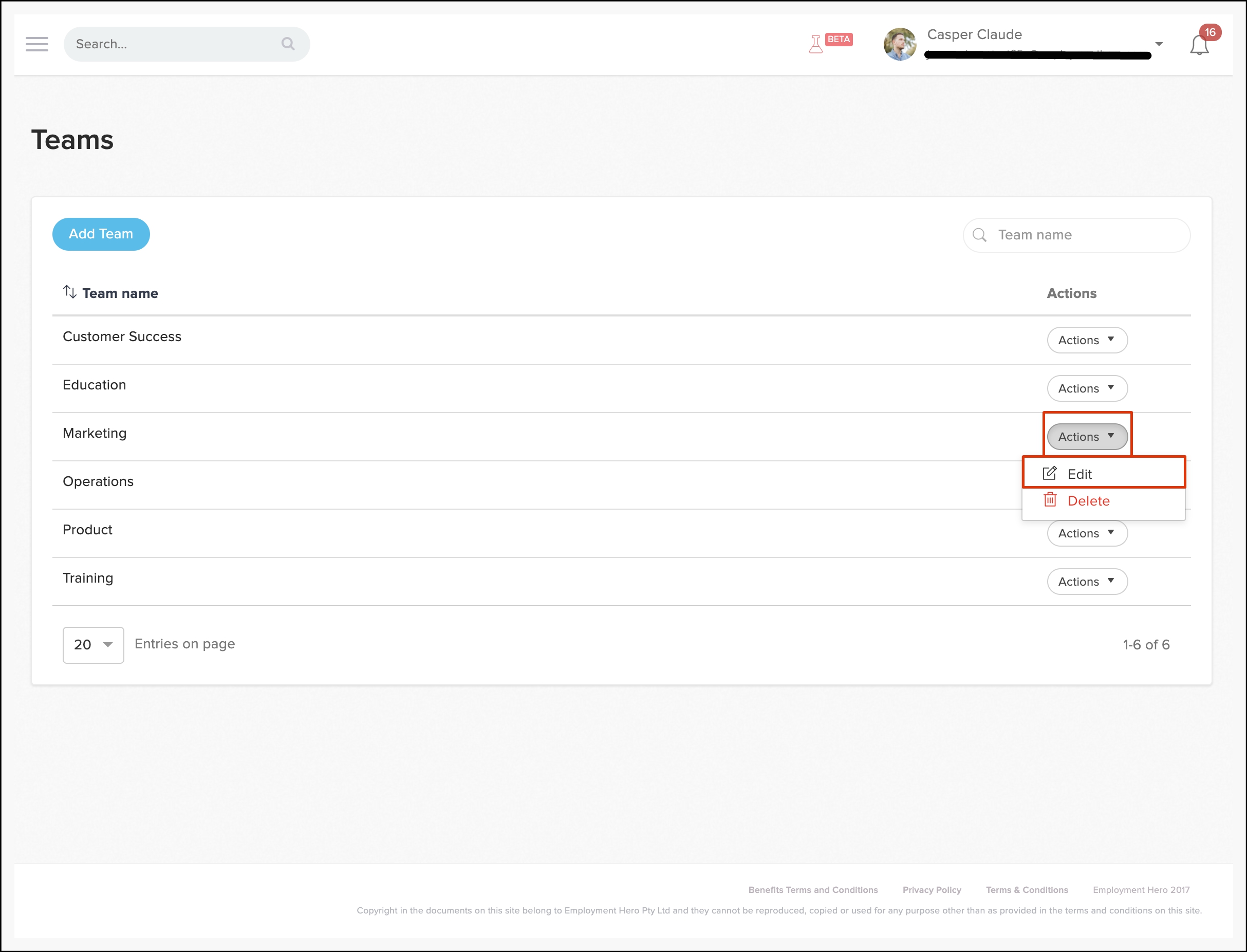Open Benefits Terms and Conditions link
Screen dimensions: 1247x952
812,890
